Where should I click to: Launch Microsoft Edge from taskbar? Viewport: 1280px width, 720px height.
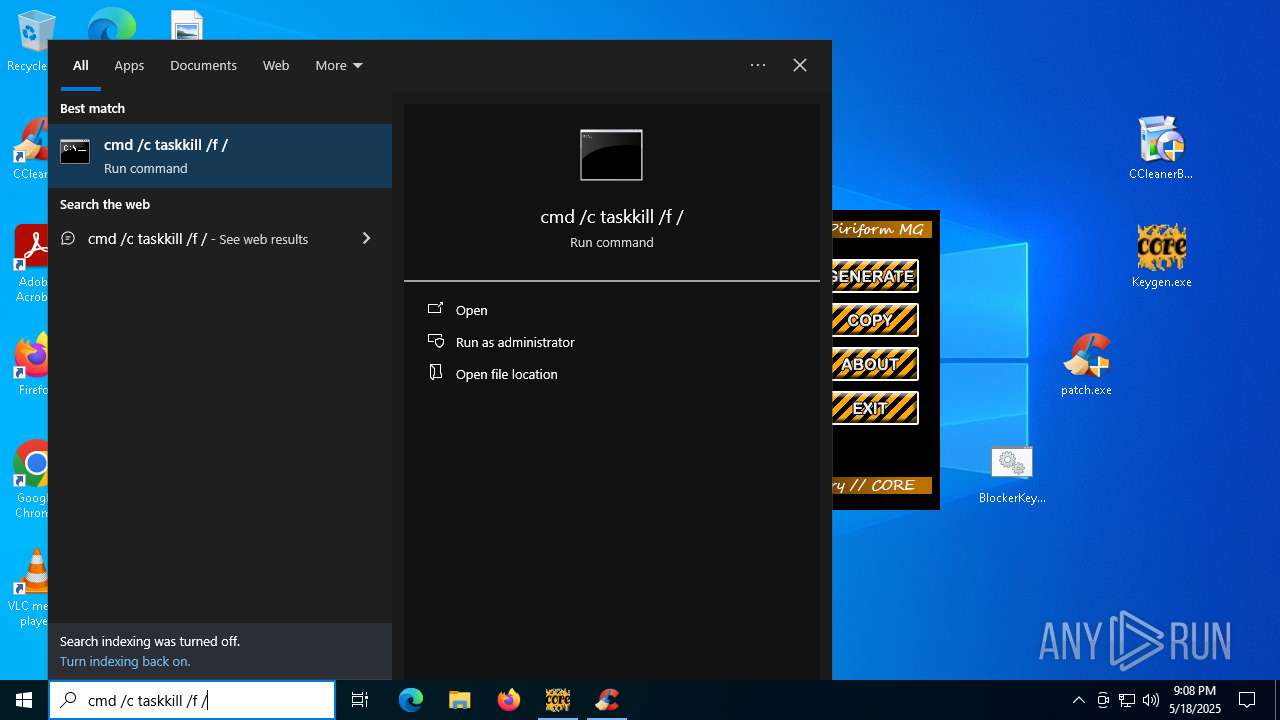pyautogui.click(x=411, y=700)
